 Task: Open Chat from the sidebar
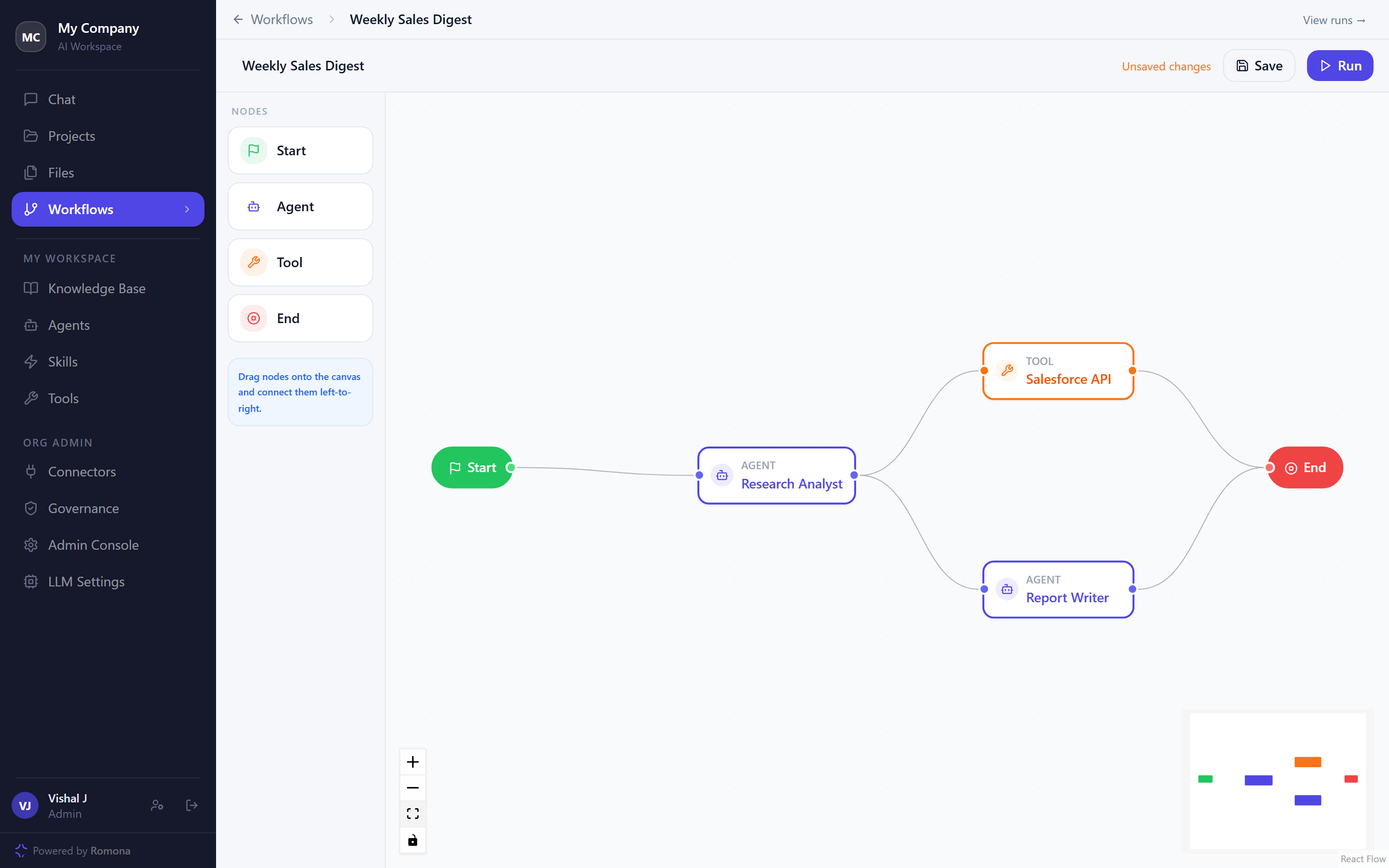(108, 99)
